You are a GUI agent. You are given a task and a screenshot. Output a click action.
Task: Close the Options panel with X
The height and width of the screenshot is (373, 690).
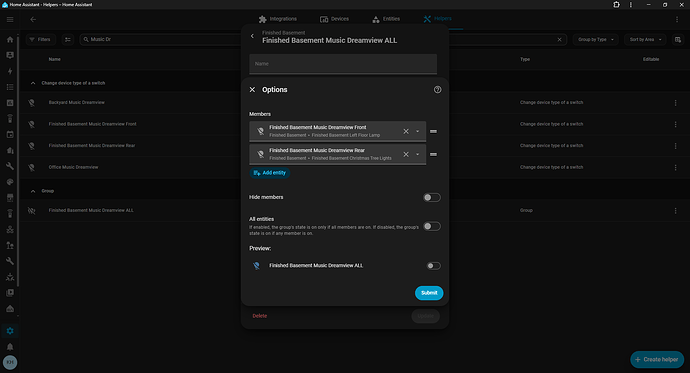(252, 90)
